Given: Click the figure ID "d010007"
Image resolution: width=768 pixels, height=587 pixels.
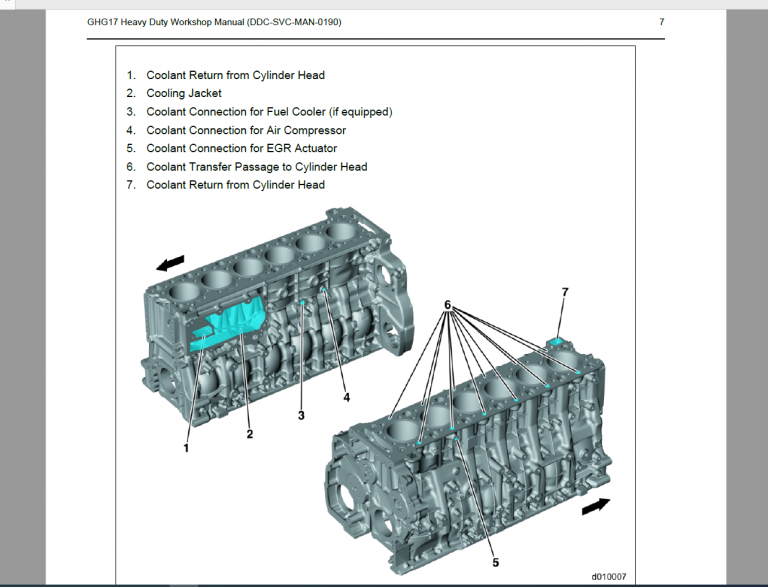Looking at the screenshot, I should point(609,577).
